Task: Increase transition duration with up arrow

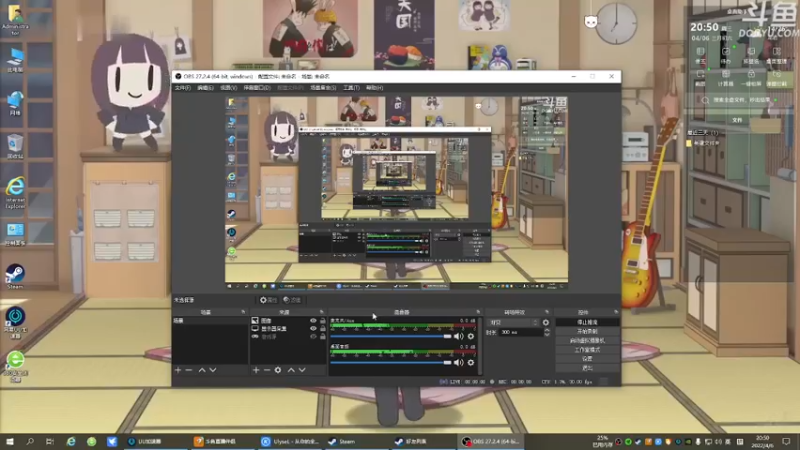Action: (x=547, y=330)
